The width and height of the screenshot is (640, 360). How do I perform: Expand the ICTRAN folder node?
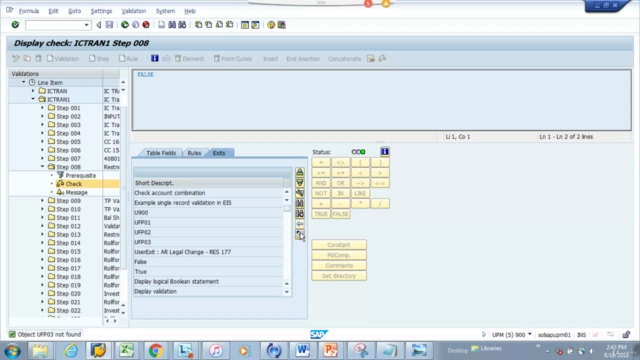pos(33,91)
